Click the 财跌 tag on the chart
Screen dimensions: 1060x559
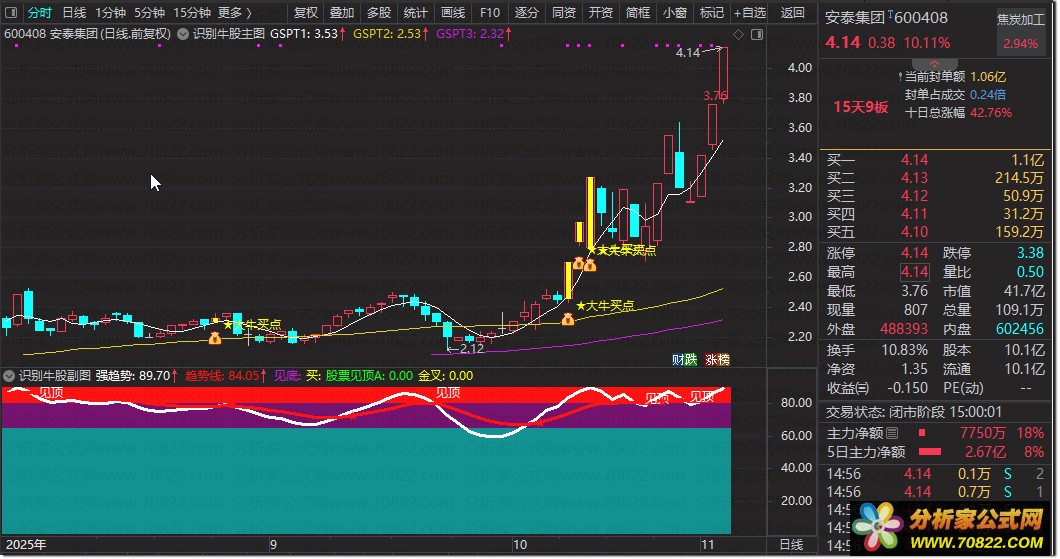(x=684, y=360)
